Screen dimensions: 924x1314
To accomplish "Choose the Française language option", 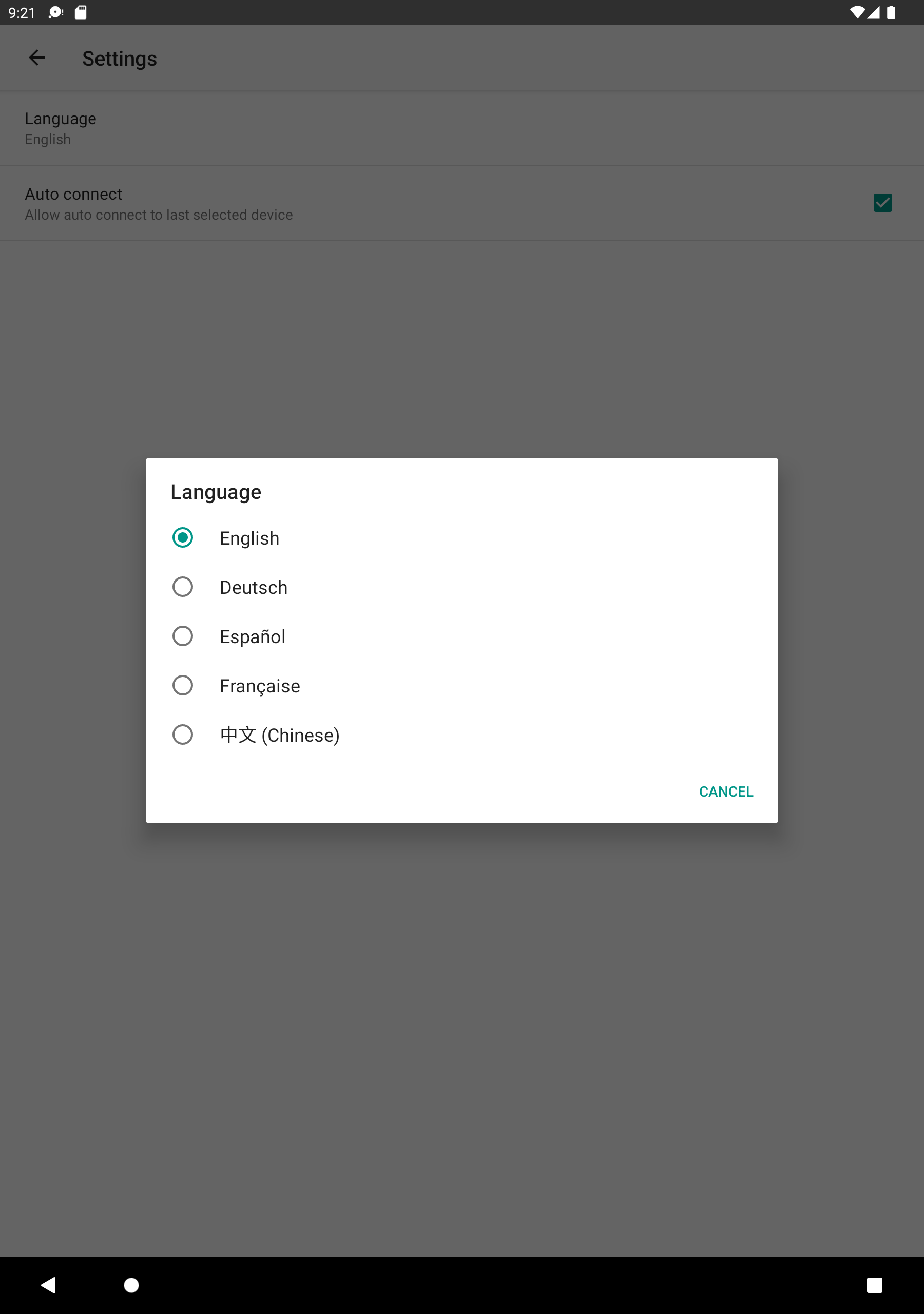I will [461, 685].
